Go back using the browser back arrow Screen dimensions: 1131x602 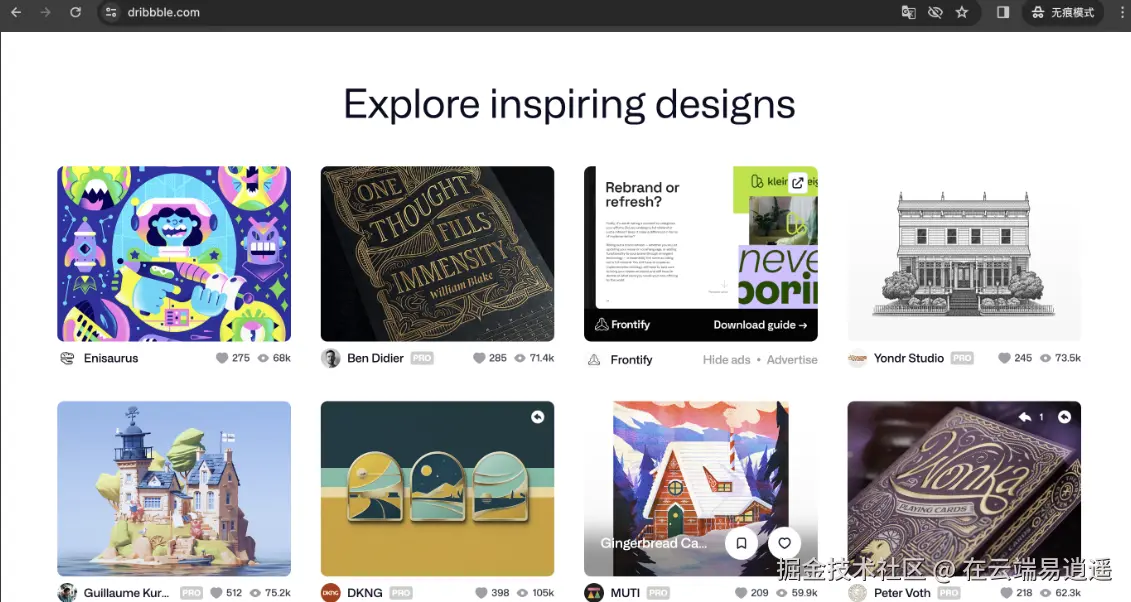point(16,12)
